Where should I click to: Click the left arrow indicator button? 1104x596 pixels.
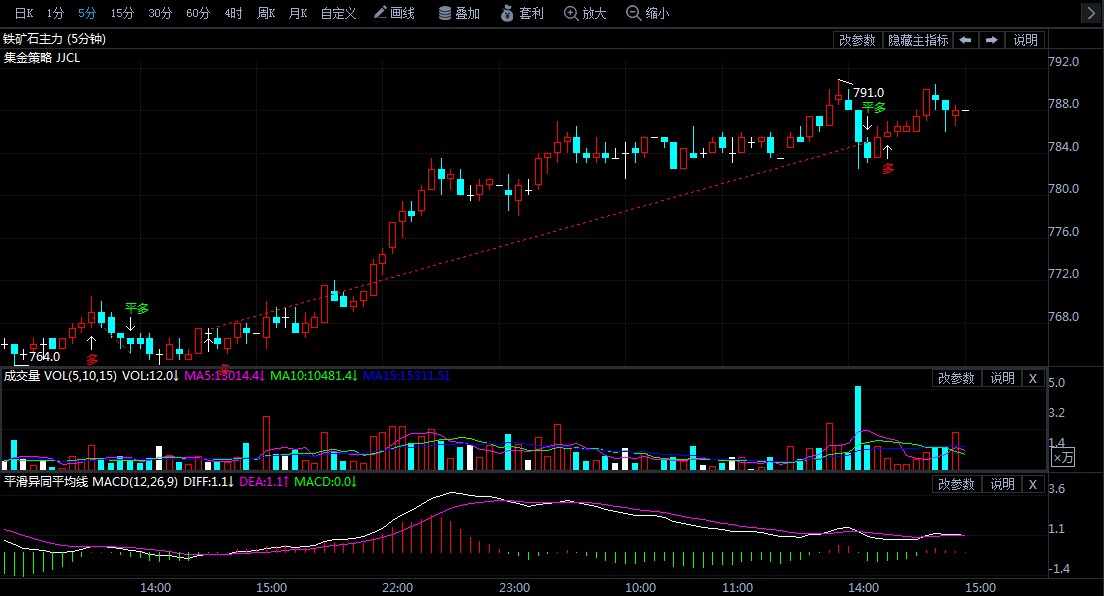pyautogui.click(x=965, y=40)
